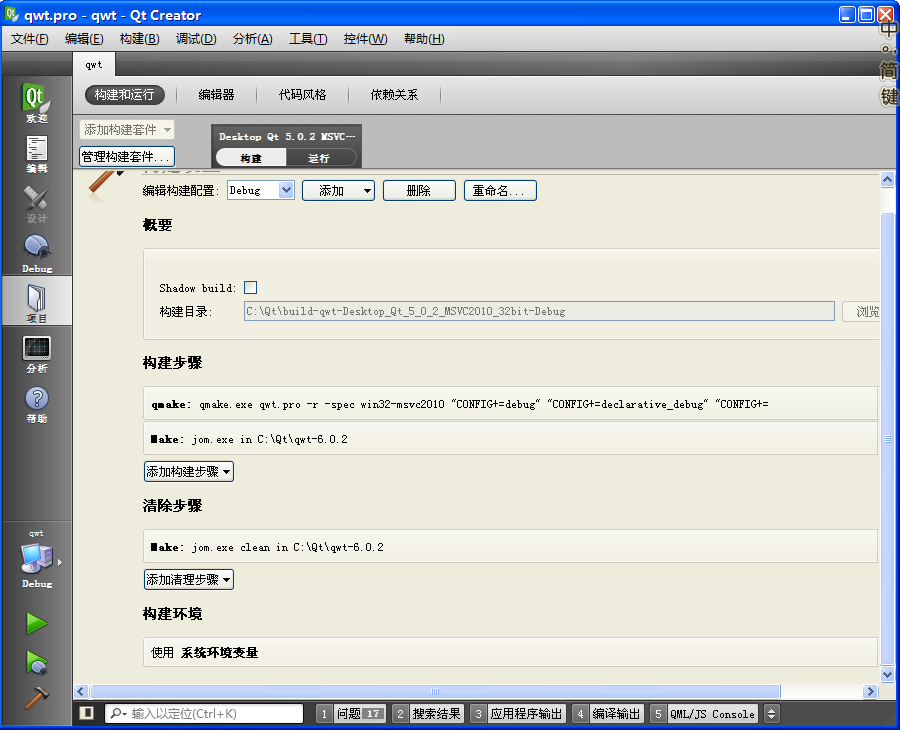Screen dimensions: 900x730
Task: Expand the 添加清理步骤 dropdown
Action: click(189, 580)
